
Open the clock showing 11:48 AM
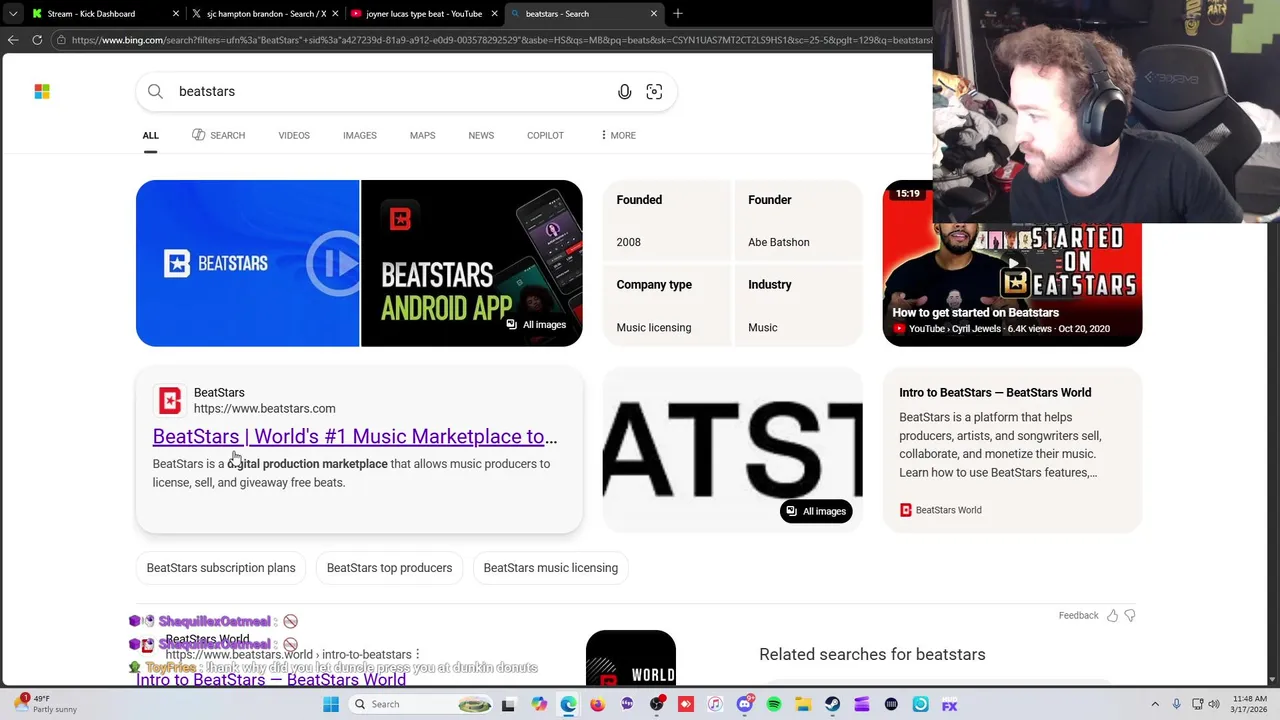(1249, 704)
